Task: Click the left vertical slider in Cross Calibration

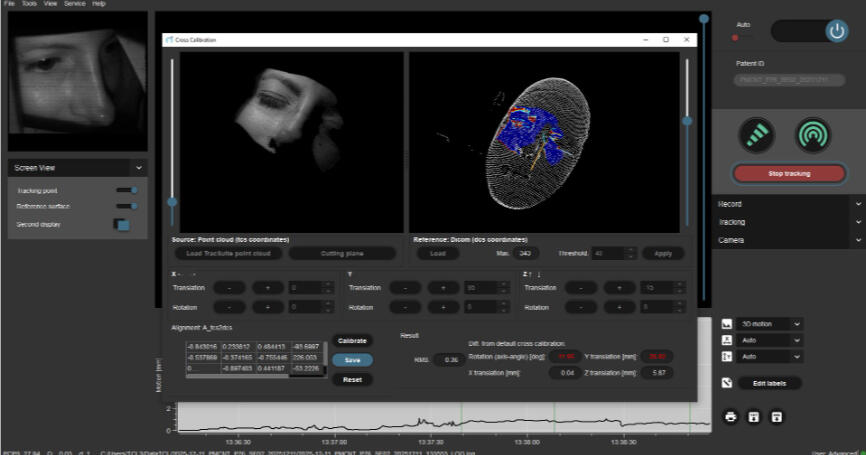Action: coord(173,201)
